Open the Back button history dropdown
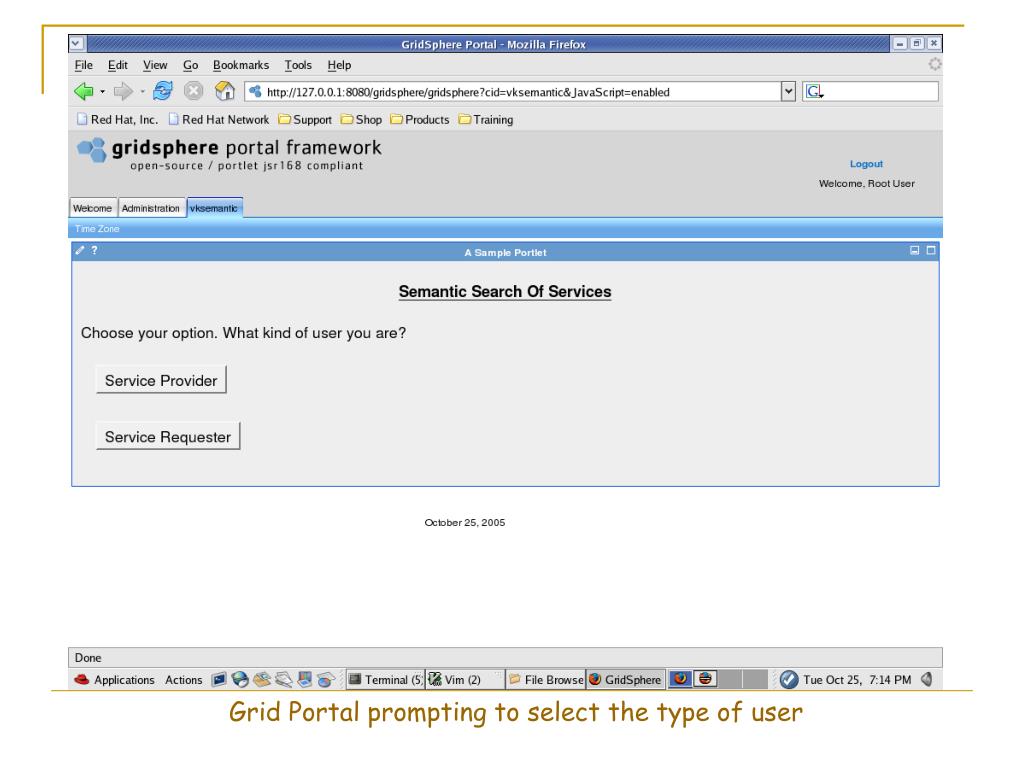Screen dimensions: 1024x768 pyautogui.click(x=103, y=92)
